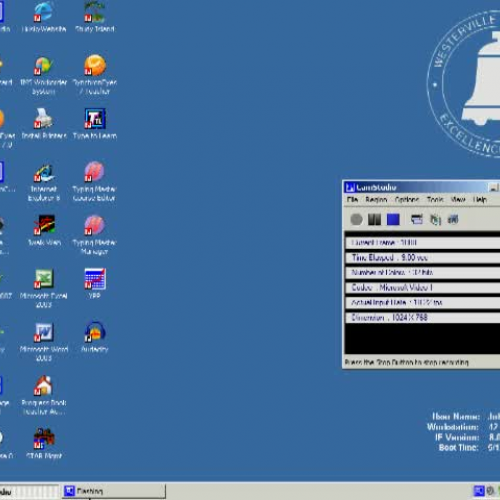Open the STAR Mgmt desktop shortcut

[x=44, y=443]
